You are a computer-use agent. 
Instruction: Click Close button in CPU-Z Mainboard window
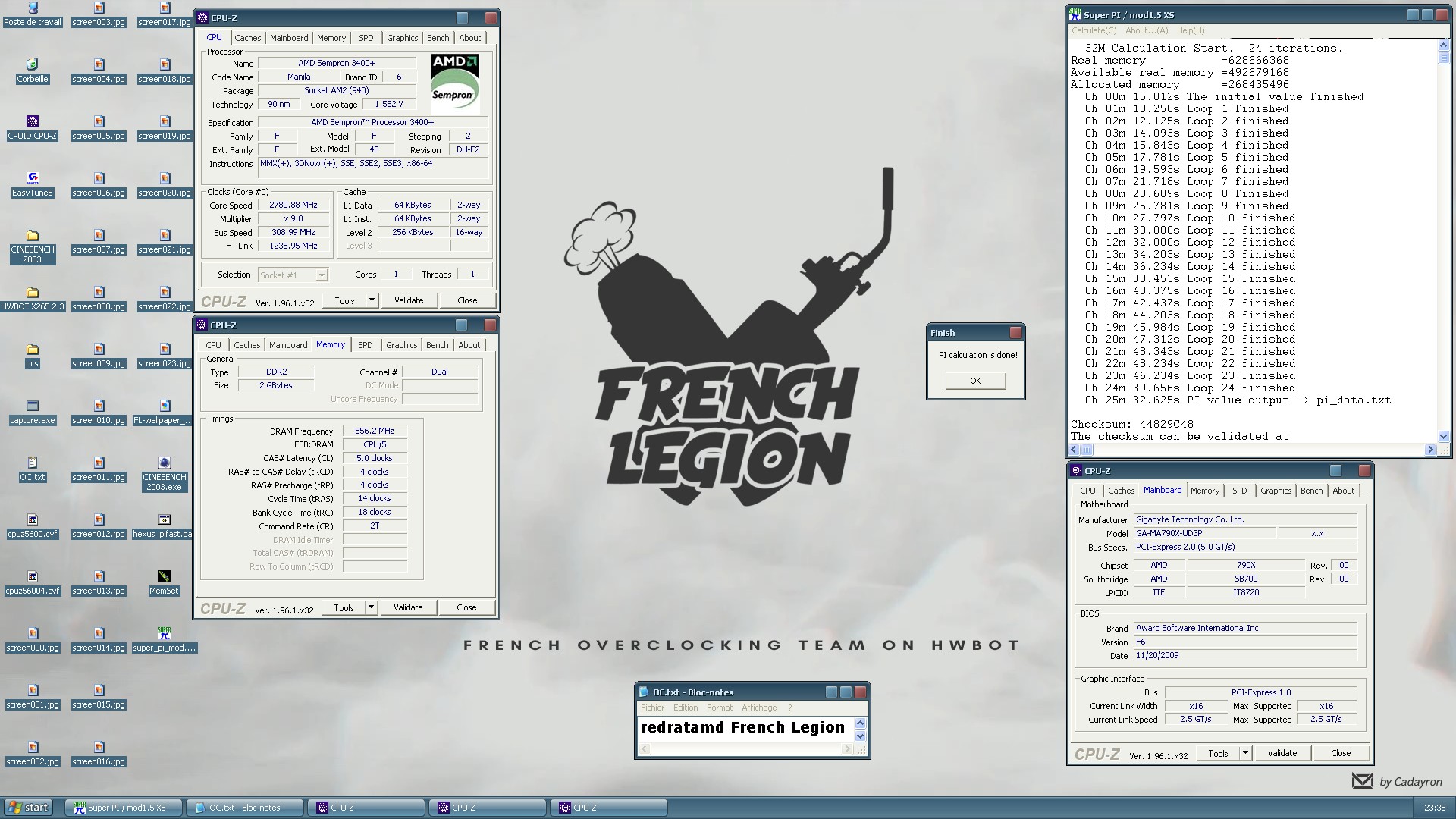tap(1341, 753)
